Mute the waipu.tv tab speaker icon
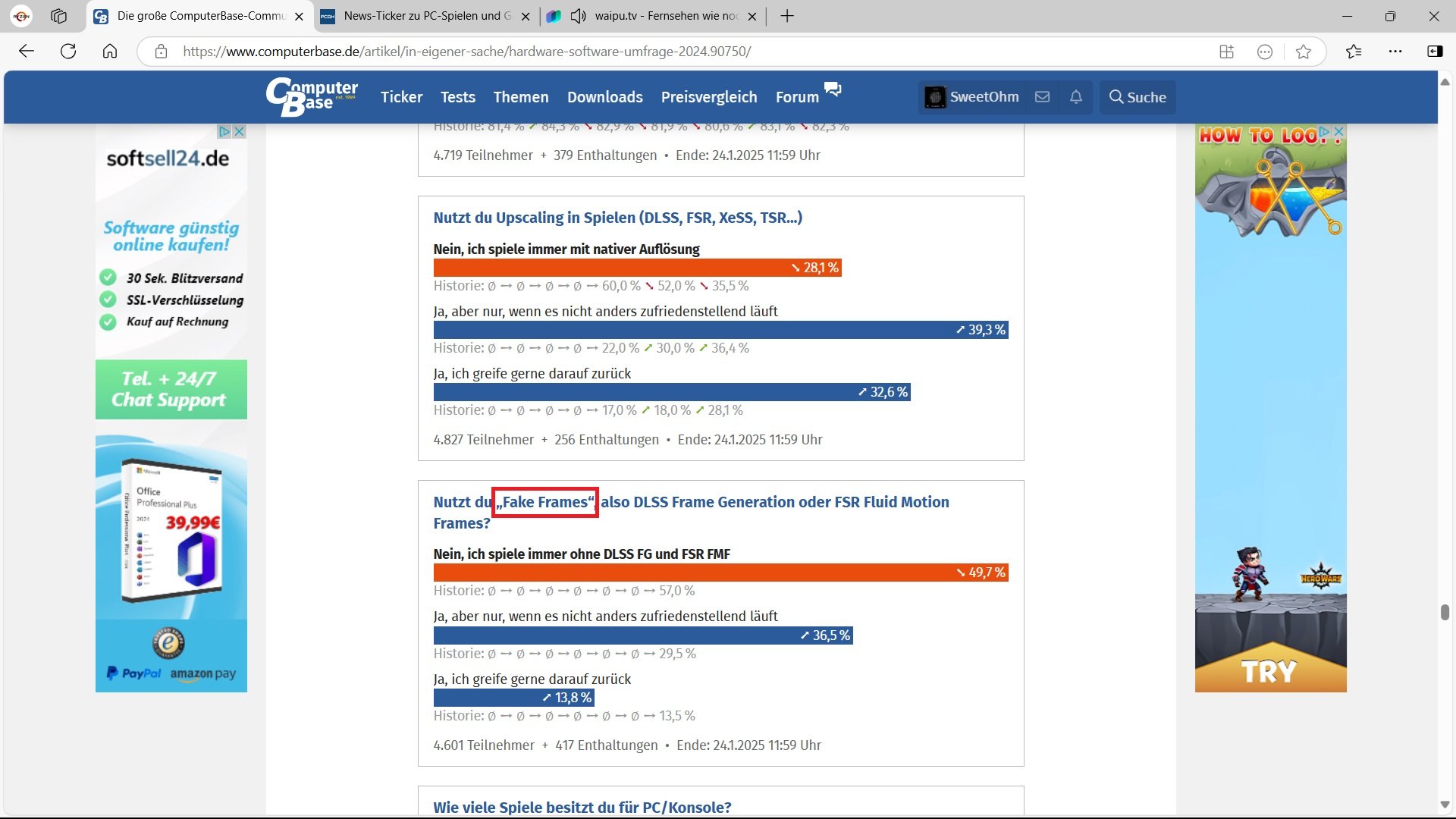 coord(579,16)
